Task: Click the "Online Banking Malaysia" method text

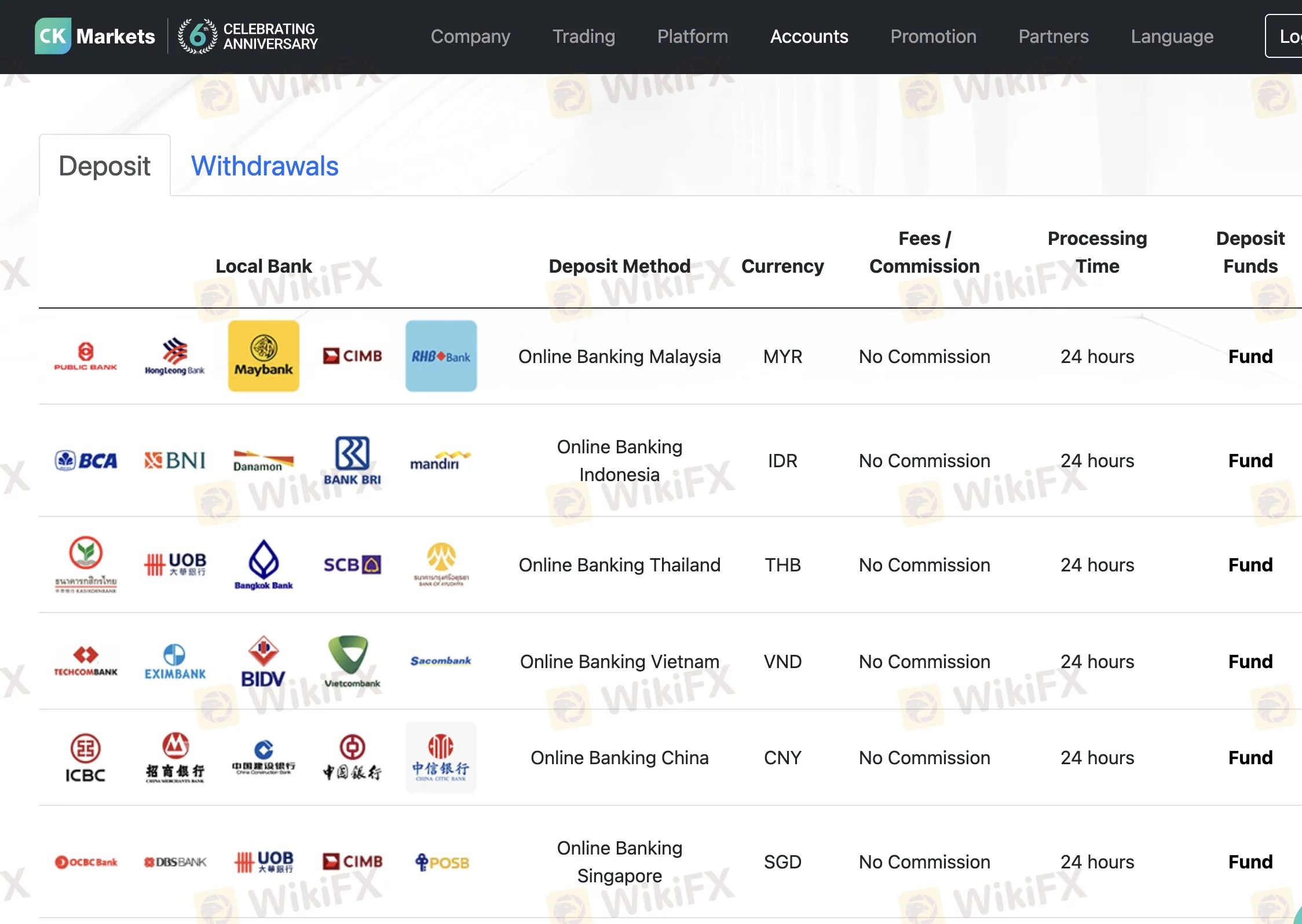Action: (620, 357)
